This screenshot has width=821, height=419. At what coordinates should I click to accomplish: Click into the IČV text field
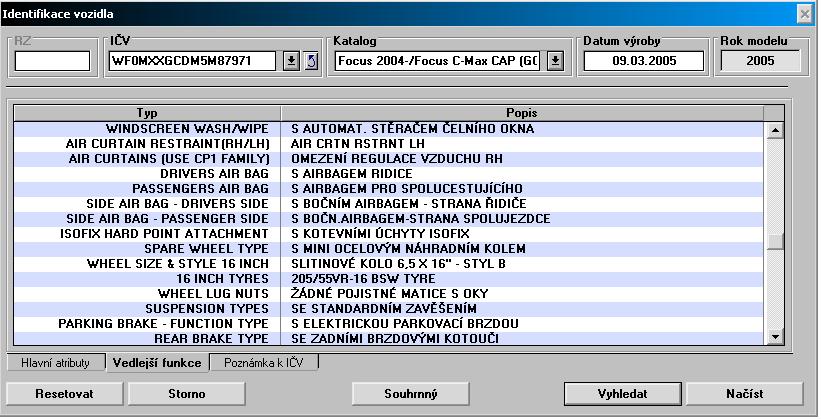[x=194, y=61]
